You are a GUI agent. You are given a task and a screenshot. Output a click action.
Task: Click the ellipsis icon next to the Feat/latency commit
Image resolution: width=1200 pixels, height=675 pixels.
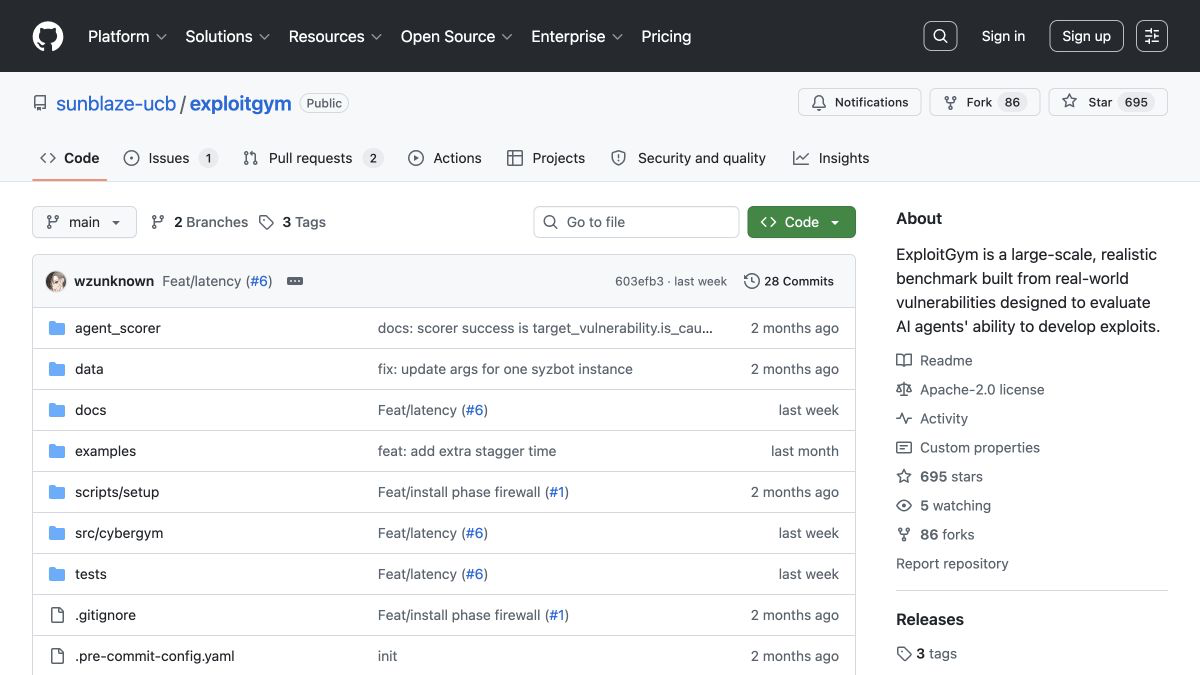pos(295,281)
